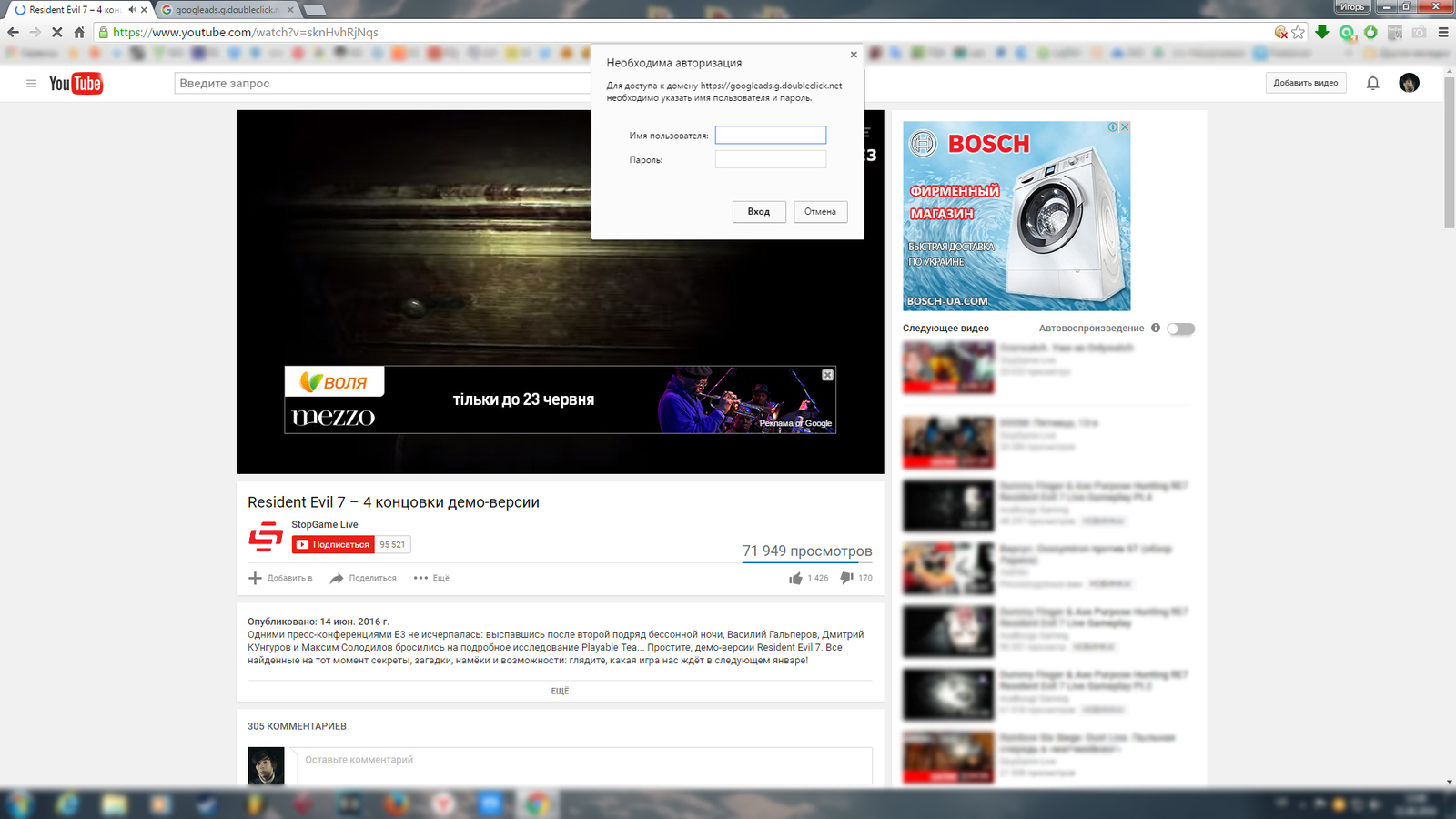Click the Добавить видео button
Screen dimensions: 1456x819
pyautogui.click(x=1305, y=83)
